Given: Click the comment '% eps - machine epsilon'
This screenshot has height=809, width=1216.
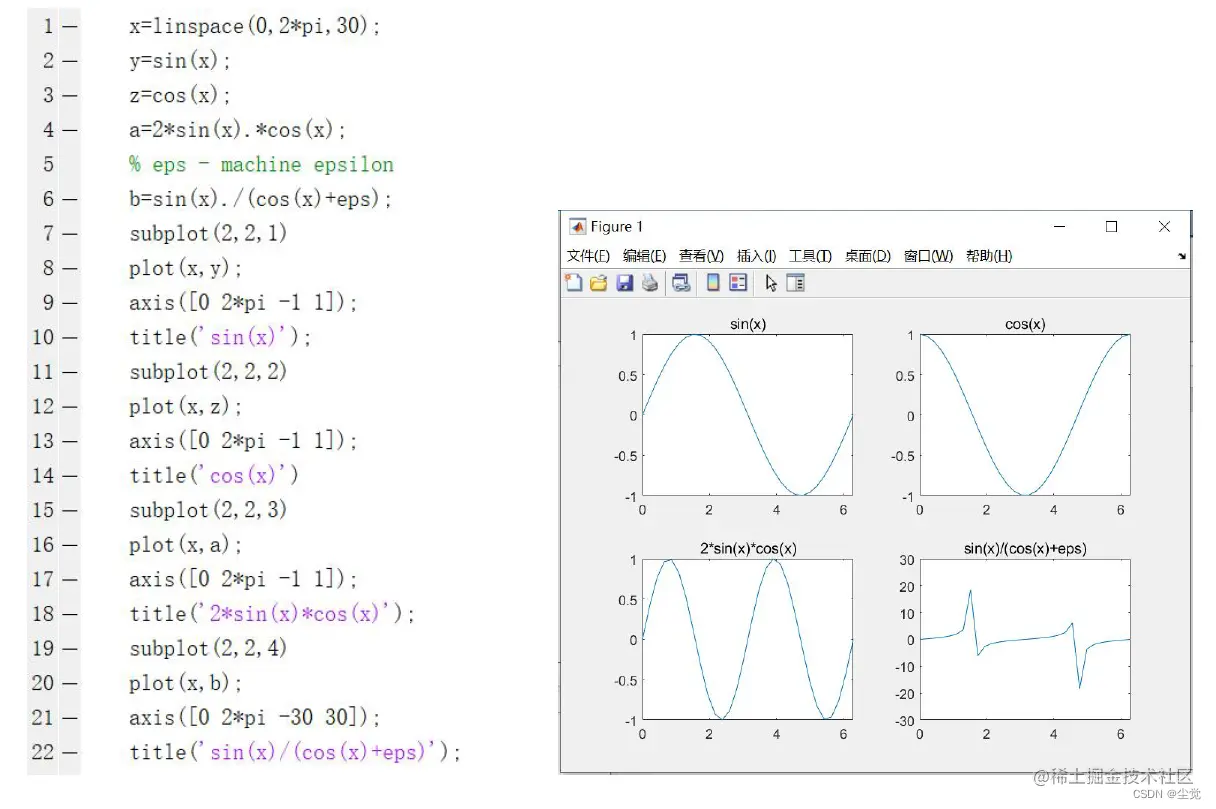Looking at the screenshot, I should point(261,165).
